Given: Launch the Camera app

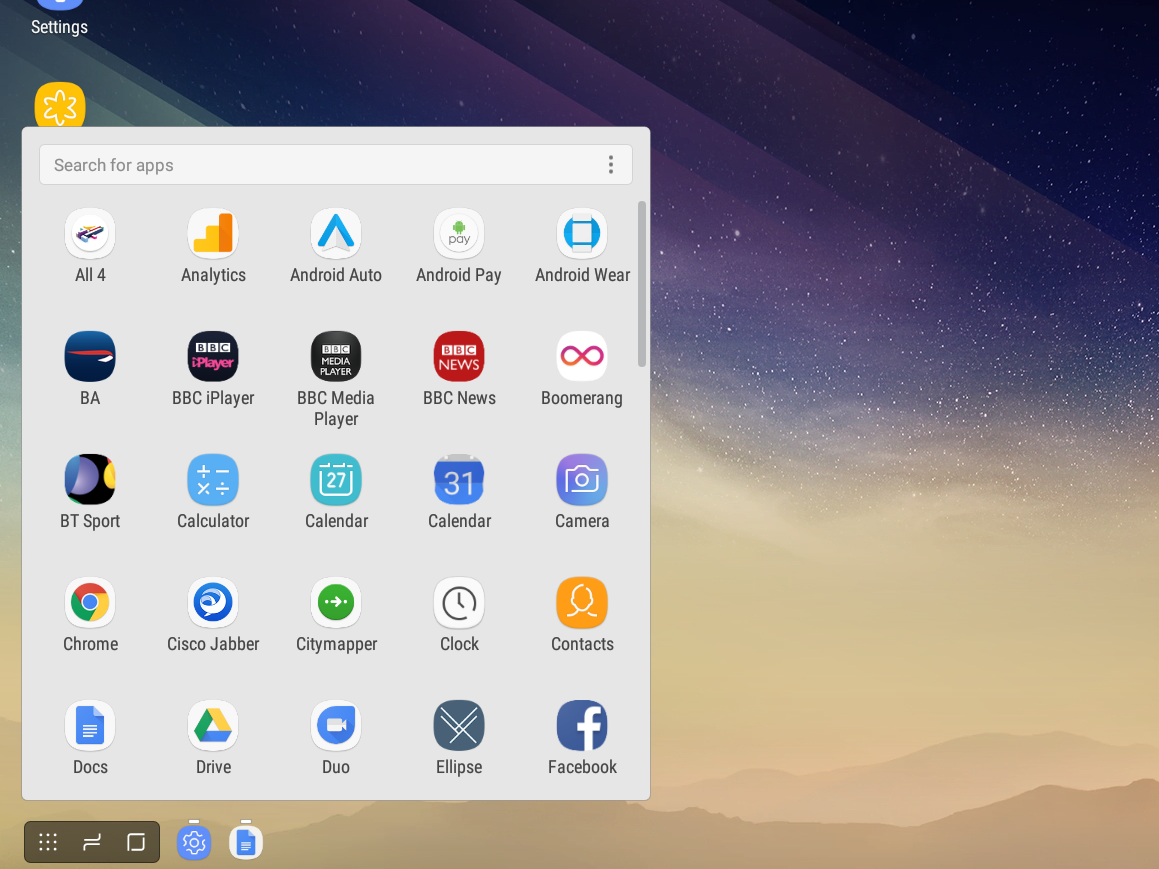Looking at the screenshot, I should coord(582,480).
